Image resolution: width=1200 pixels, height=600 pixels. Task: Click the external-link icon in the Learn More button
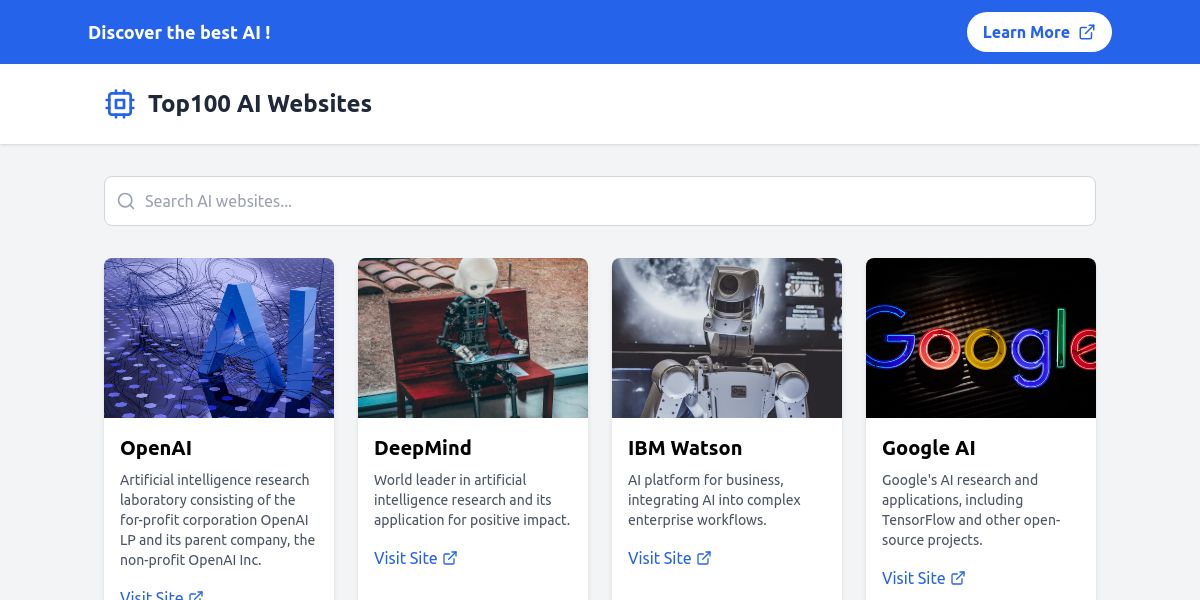pos(1087,32)
